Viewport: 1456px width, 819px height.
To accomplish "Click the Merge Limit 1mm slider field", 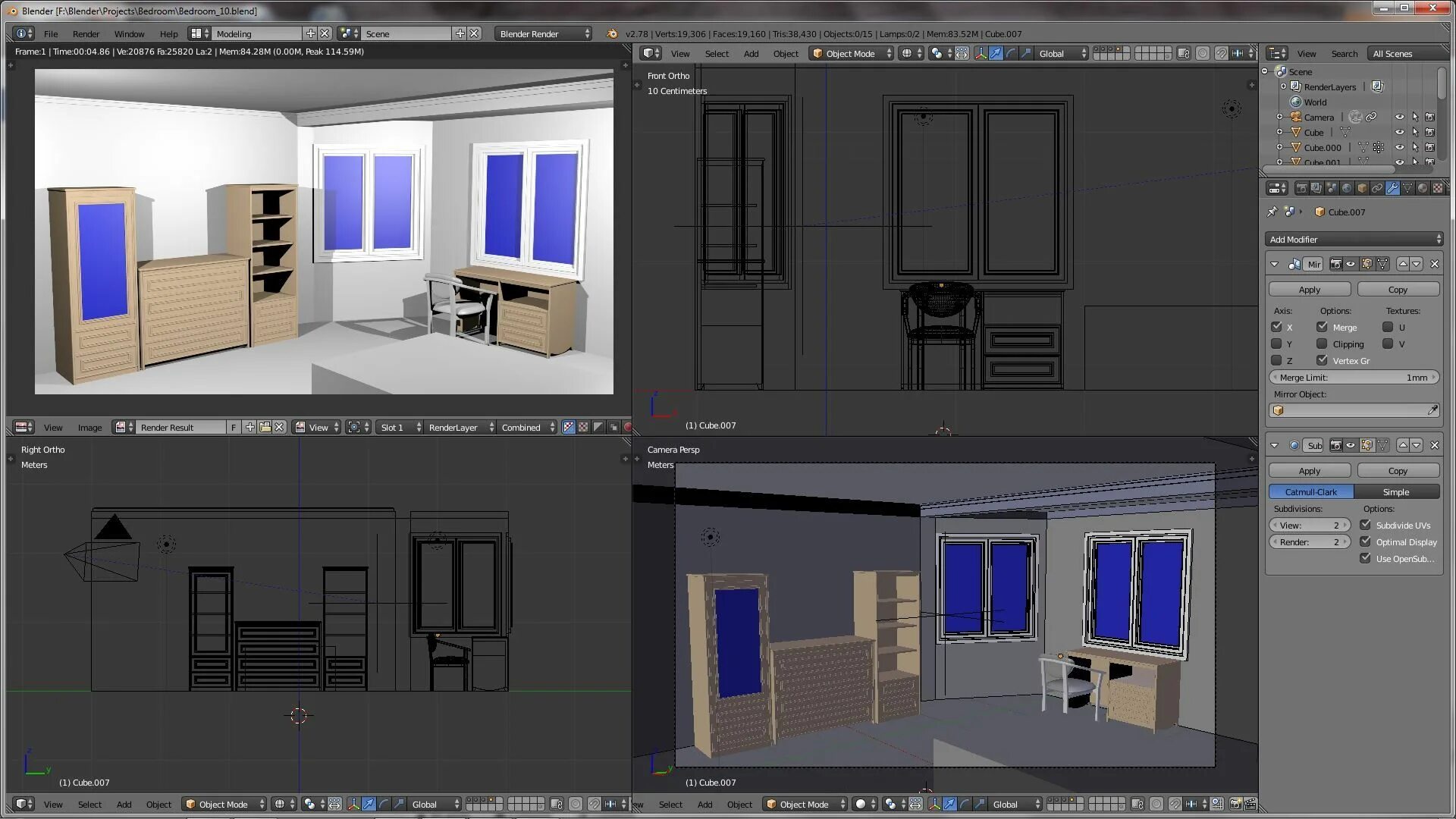I will click(1354, 377).
